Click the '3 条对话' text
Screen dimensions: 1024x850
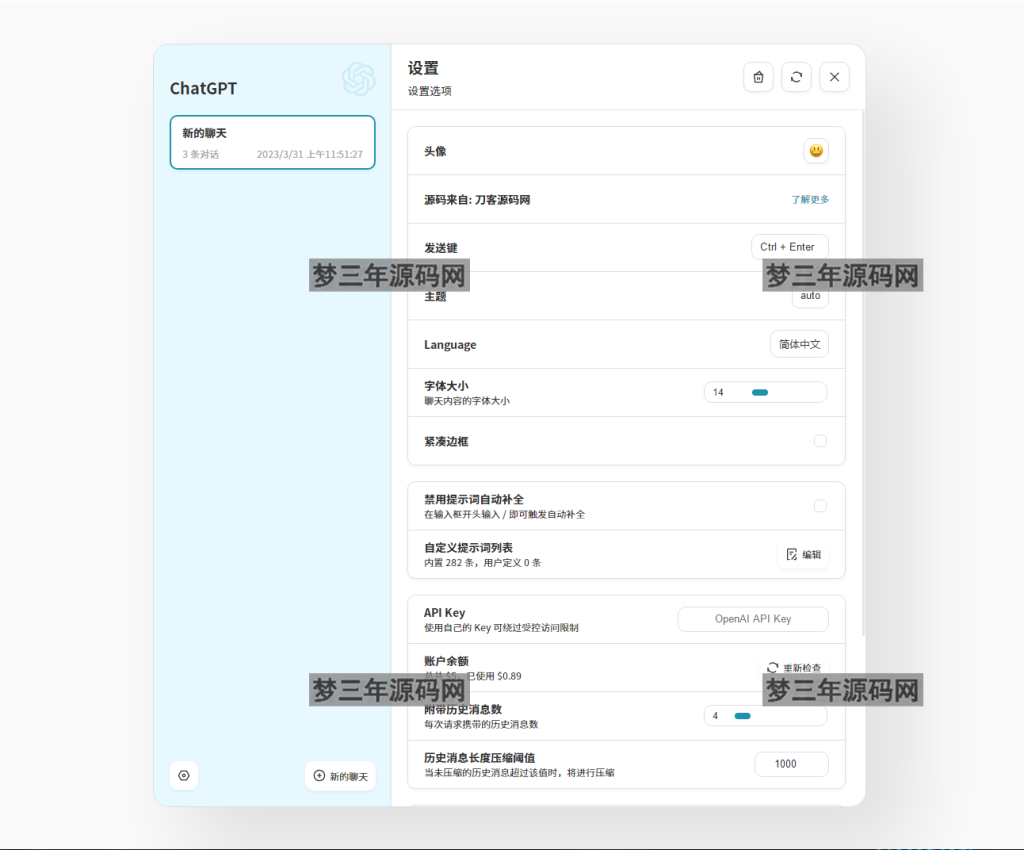pos(200,154)
